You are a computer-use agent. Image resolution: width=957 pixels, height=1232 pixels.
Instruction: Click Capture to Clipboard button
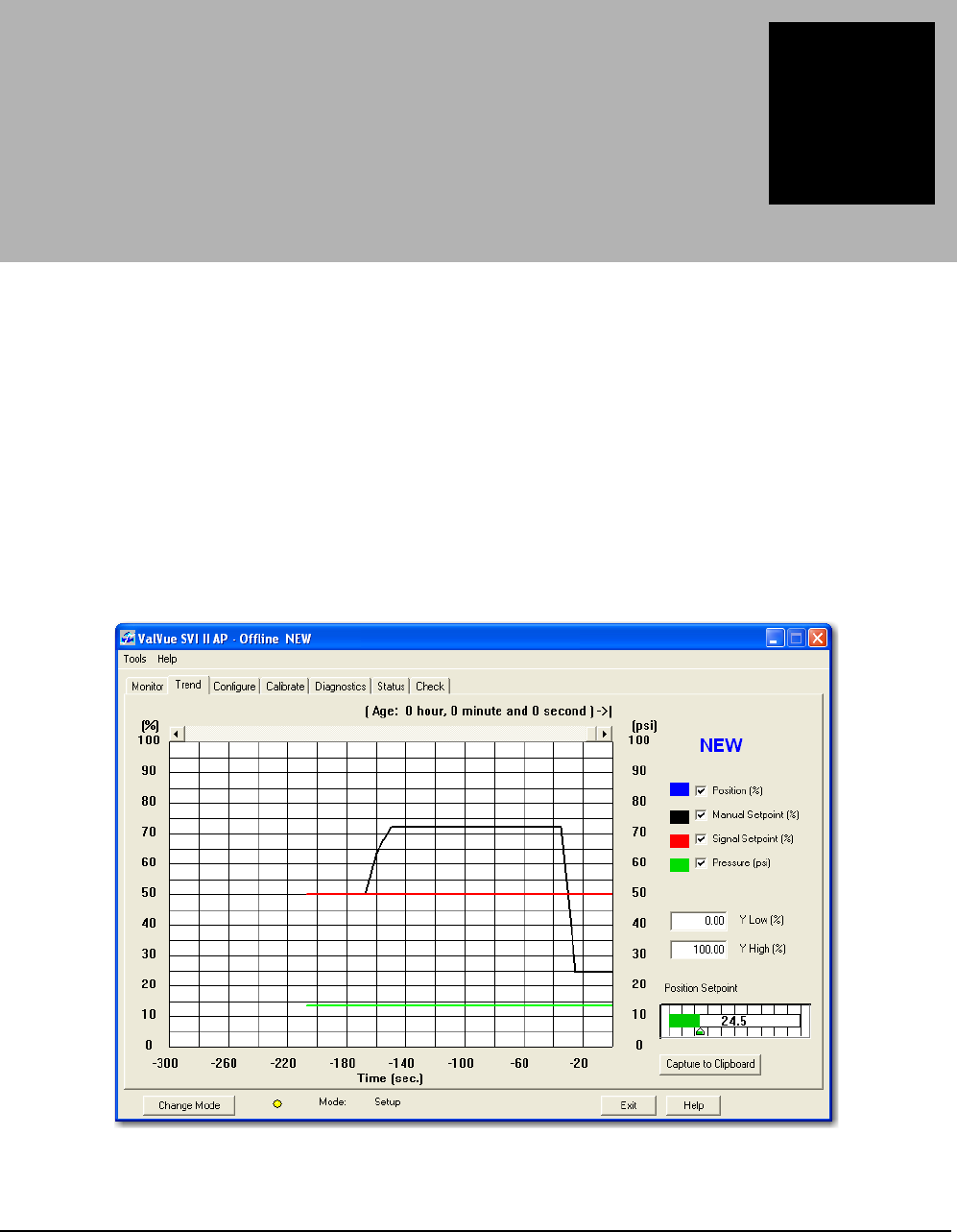pyautogui.click(x=710, y=1064)
